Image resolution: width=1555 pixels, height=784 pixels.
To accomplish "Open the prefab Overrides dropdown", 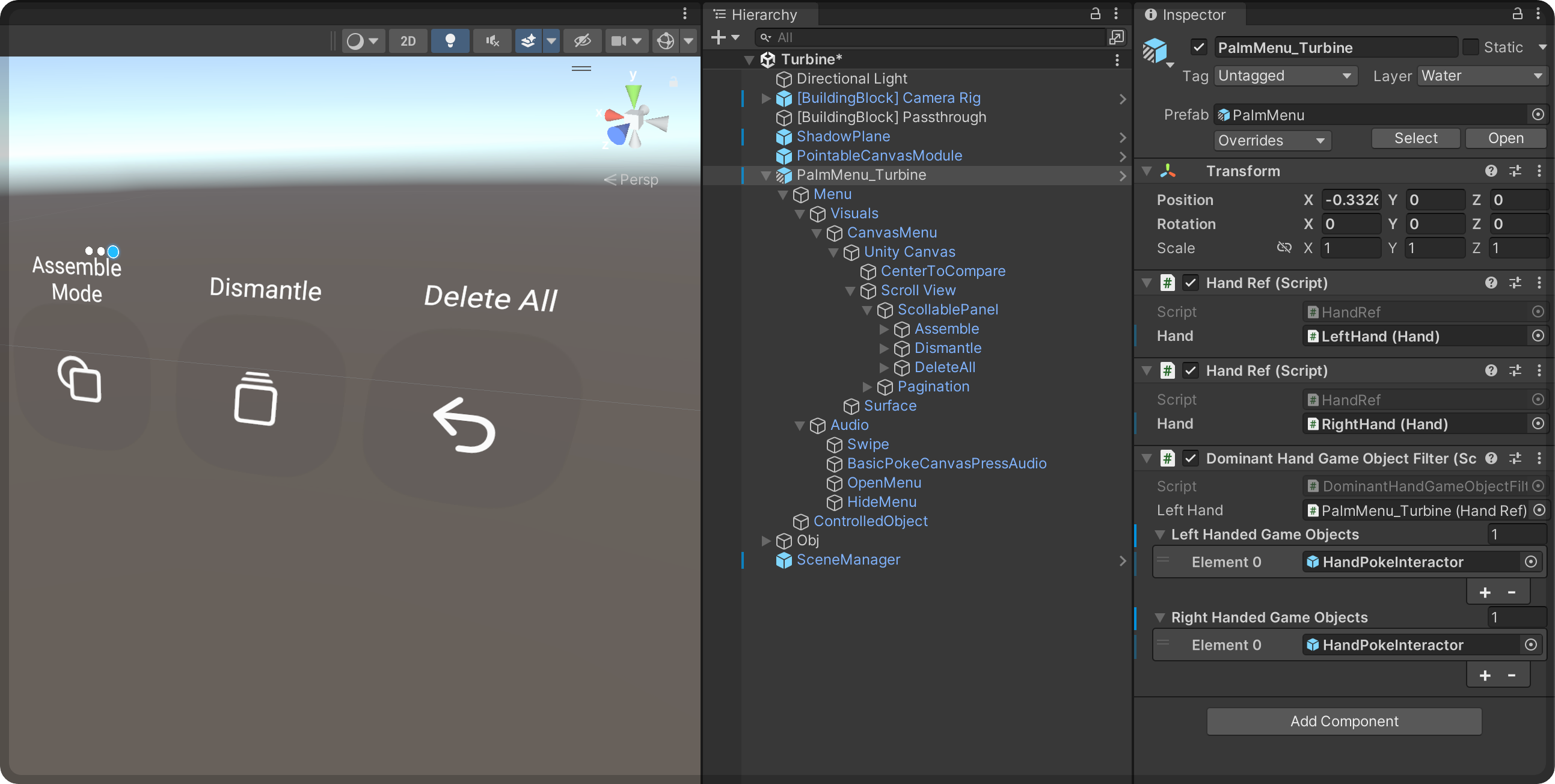I will (x=1271, y=140).
